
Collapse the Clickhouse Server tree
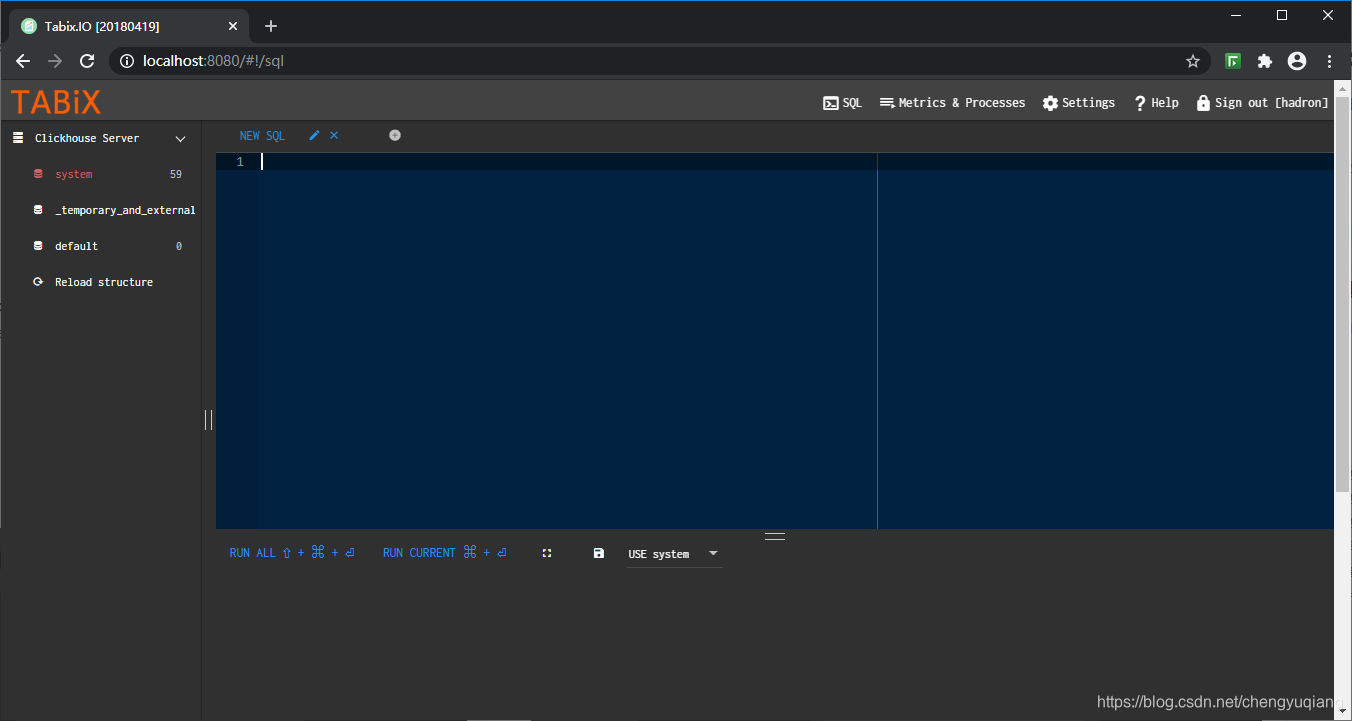pyautogui.click(x=181, y=139)
